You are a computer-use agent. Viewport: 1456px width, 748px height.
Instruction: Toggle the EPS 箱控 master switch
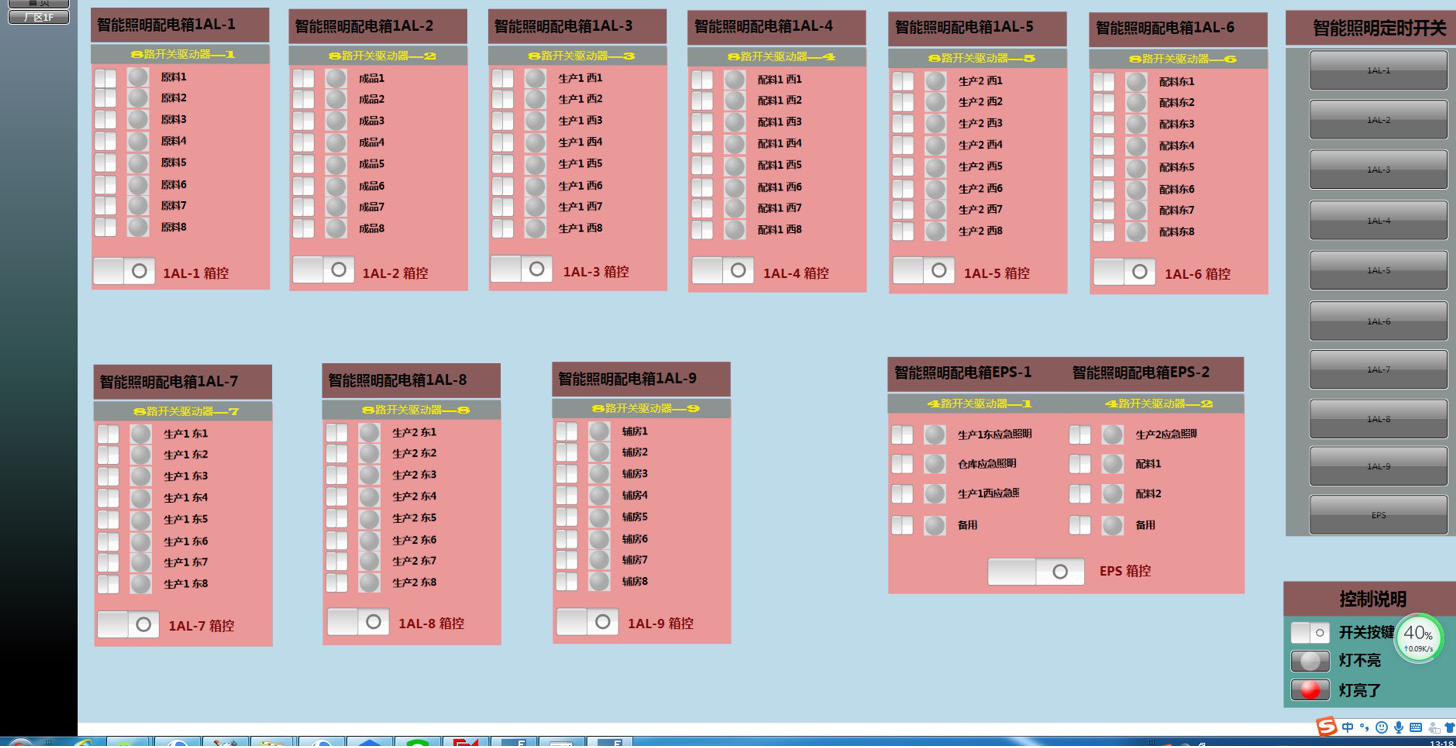coord(1036,571)
